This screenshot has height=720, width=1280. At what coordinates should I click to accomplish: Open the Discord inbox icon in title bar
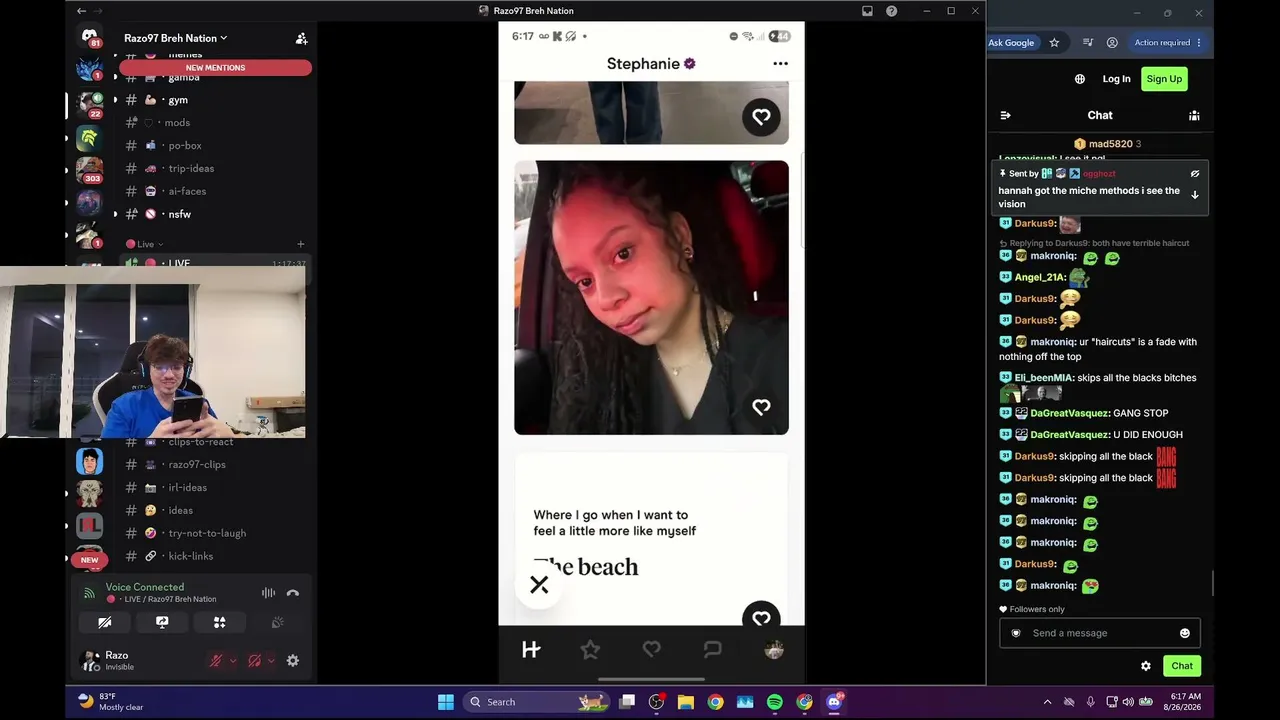click(x=867, y=11)
